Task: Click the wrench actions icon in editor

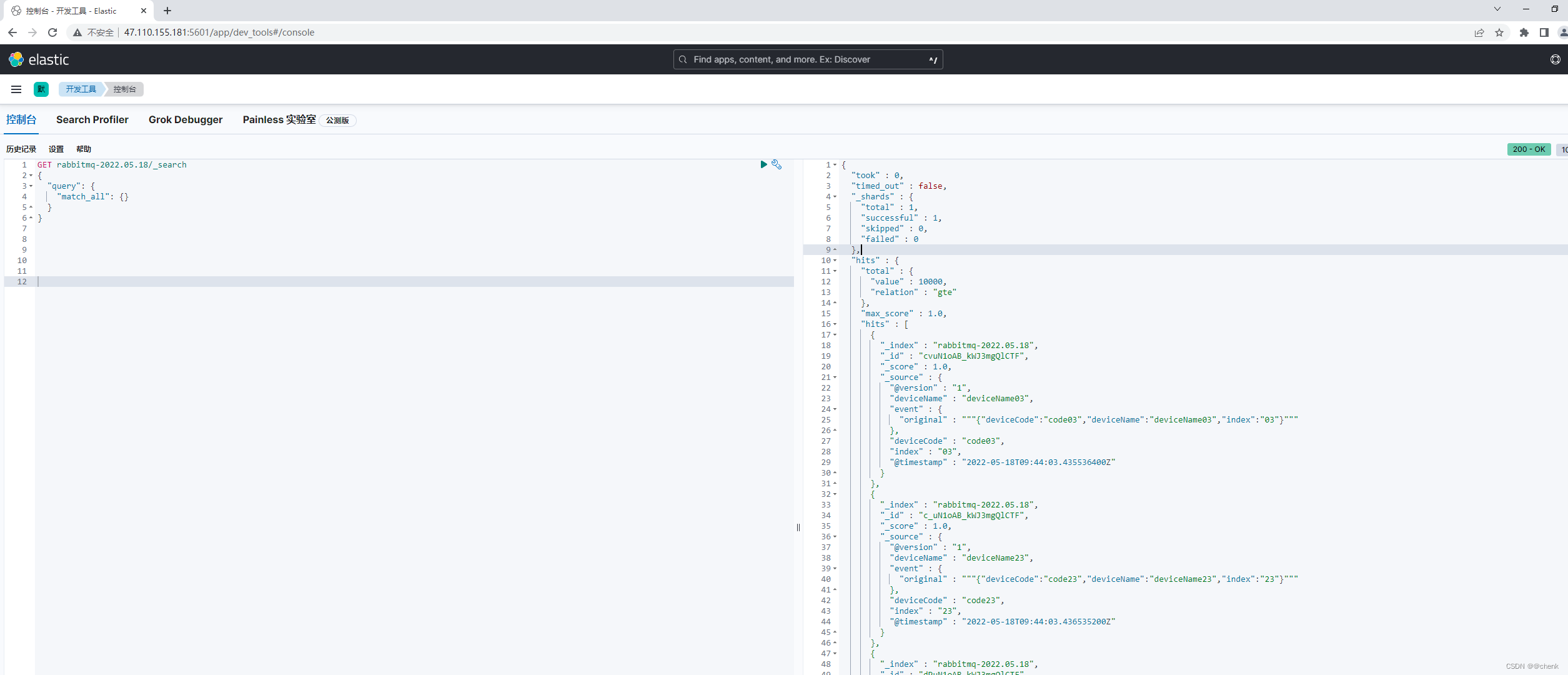Action: tap(777, 164)
